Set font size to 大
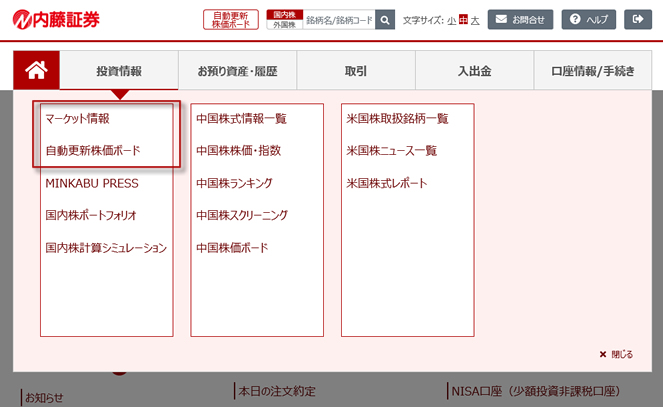The height and width of the screenshot is (407, 663). (475, 20)
